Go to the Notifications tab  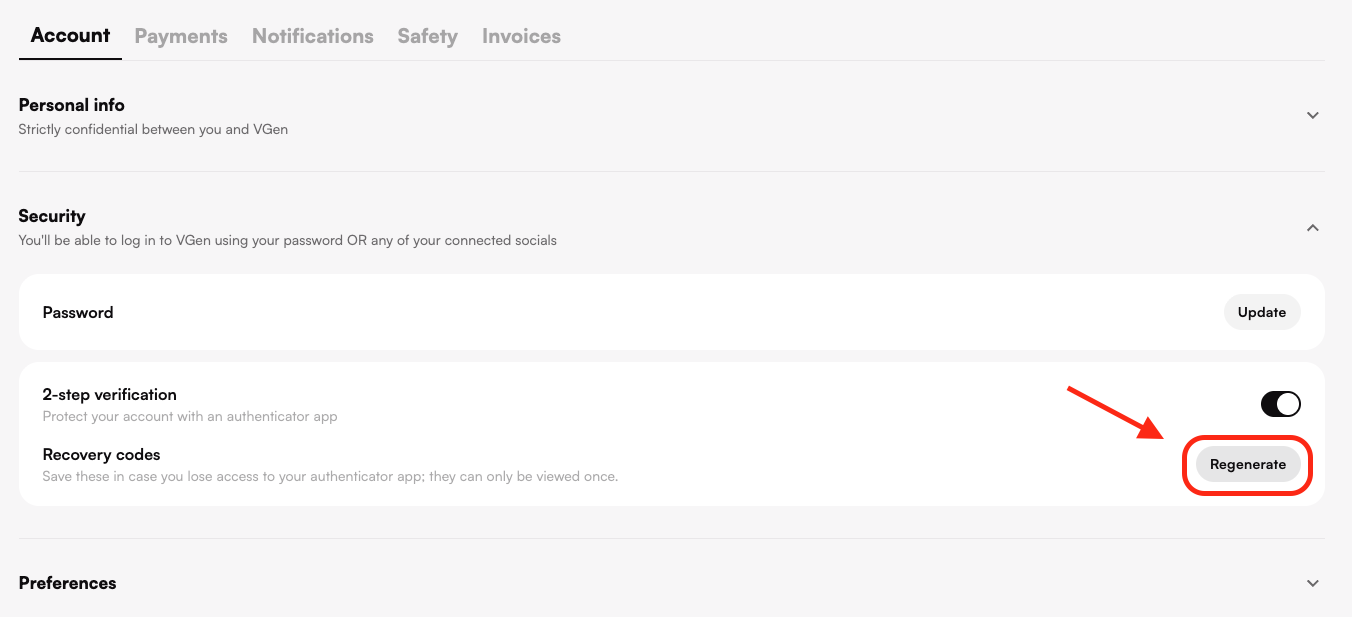point(312,36)
